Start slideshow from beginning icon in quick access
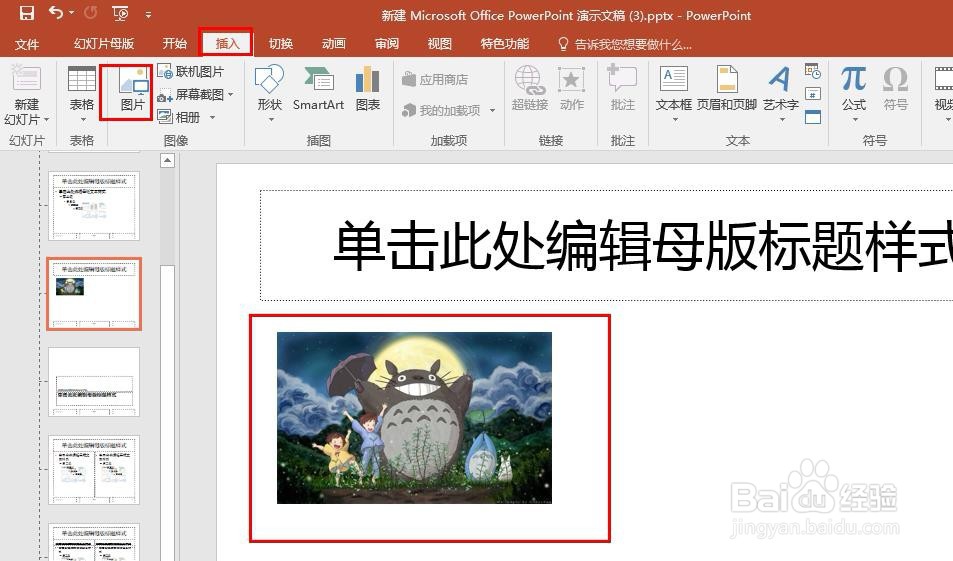Screen dimensions: 953x561 pyautogui.click(x=120, y=13)
